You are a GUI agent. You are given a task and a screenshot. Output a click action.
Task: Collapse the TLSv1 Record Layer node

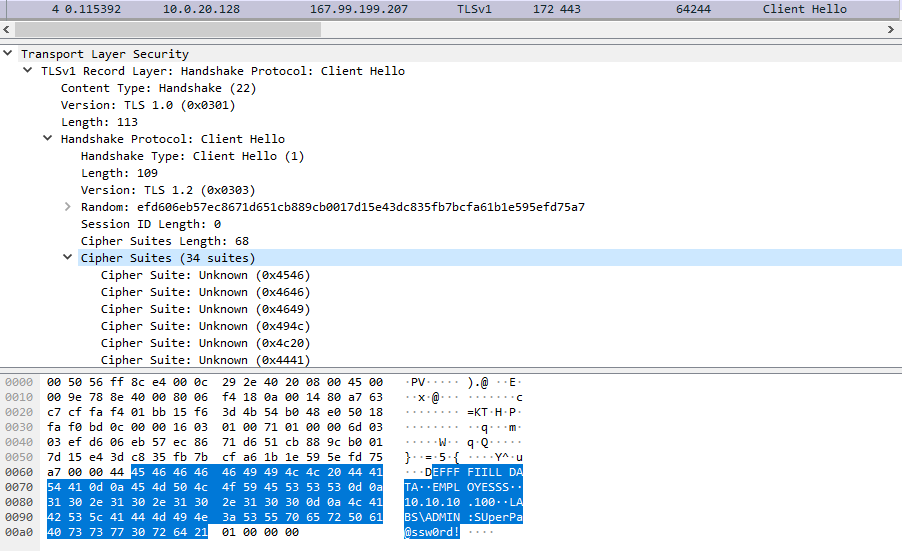(x=28, y=71)
